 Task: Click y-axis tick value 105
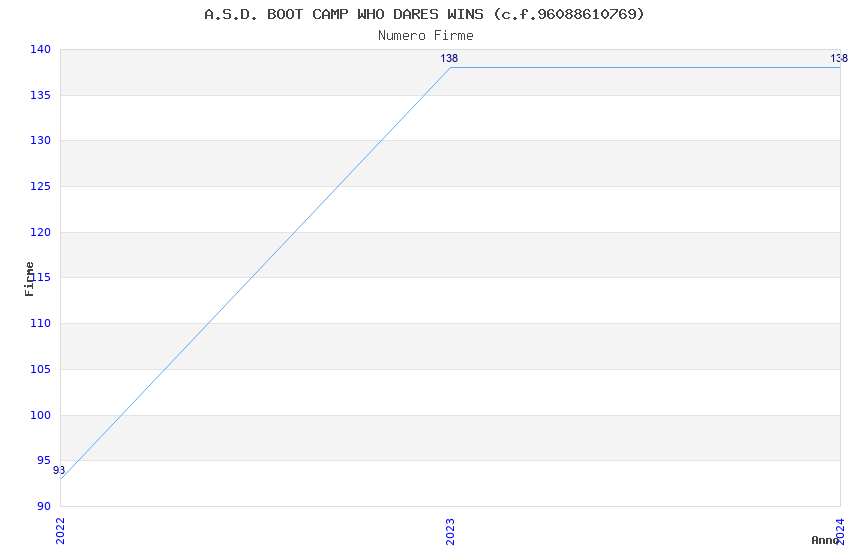[x=40, y=370]
